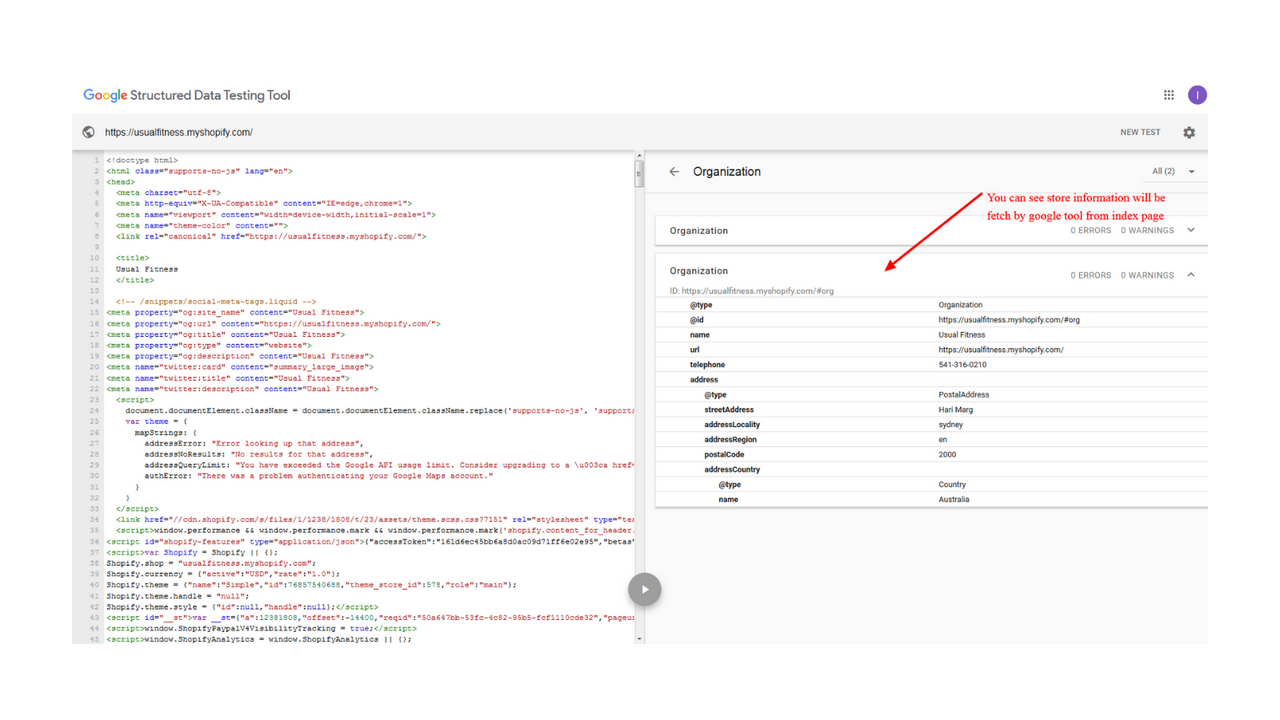
Task: Click the back arrow beside Organization heading
Action: point(675,171)
